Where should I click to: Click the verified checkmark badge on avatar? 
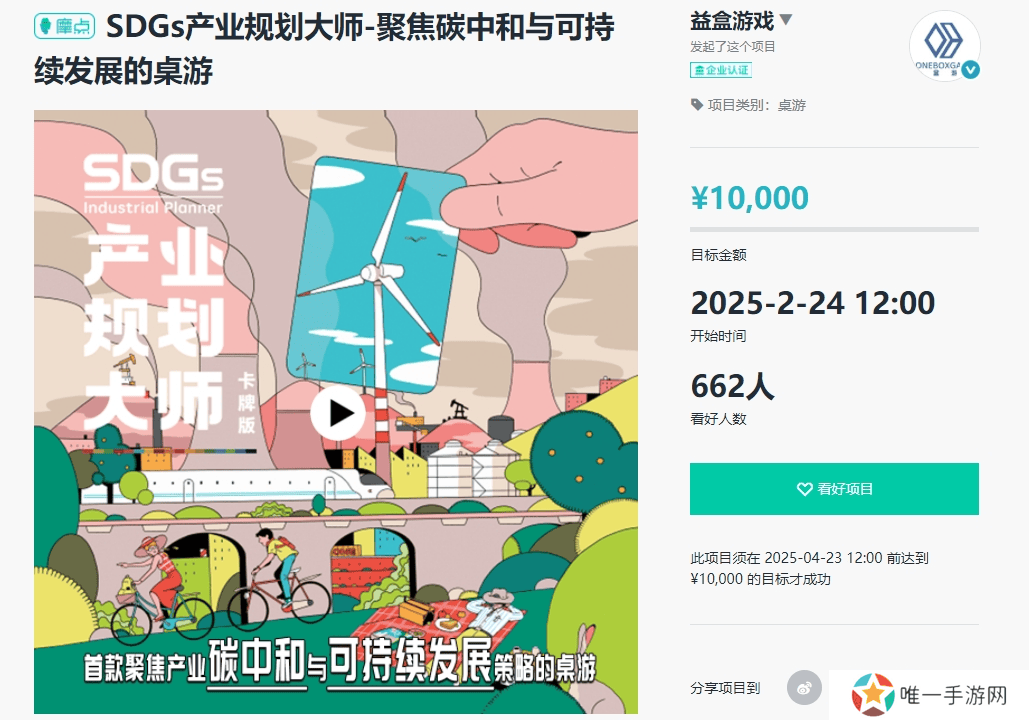pos(971,70)
